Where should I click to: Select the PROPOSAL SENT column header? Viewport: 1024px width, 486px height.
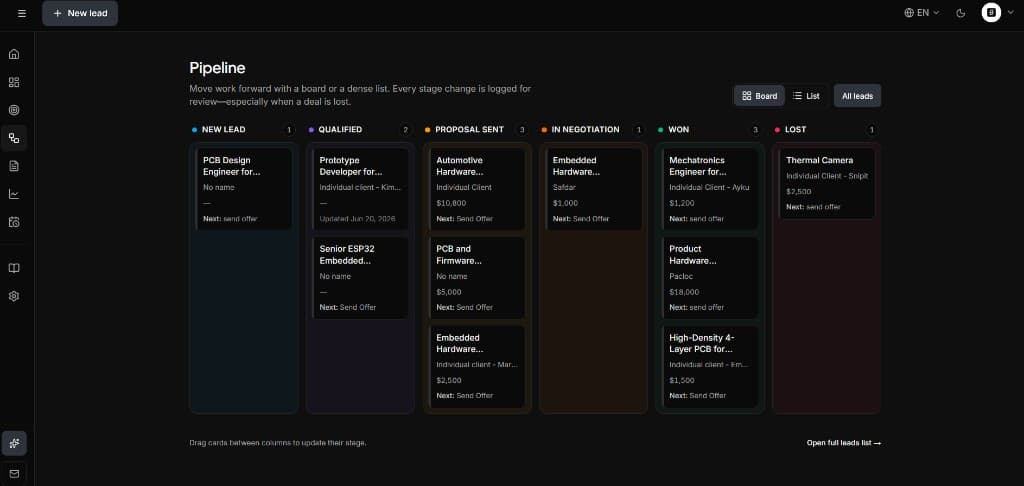tap(470, 129)
